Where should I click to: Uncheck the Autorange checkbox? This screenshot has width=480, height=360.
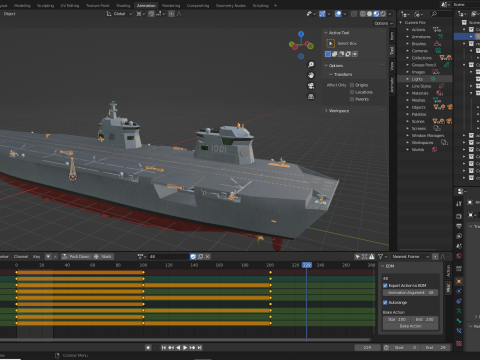coord(385,302)
